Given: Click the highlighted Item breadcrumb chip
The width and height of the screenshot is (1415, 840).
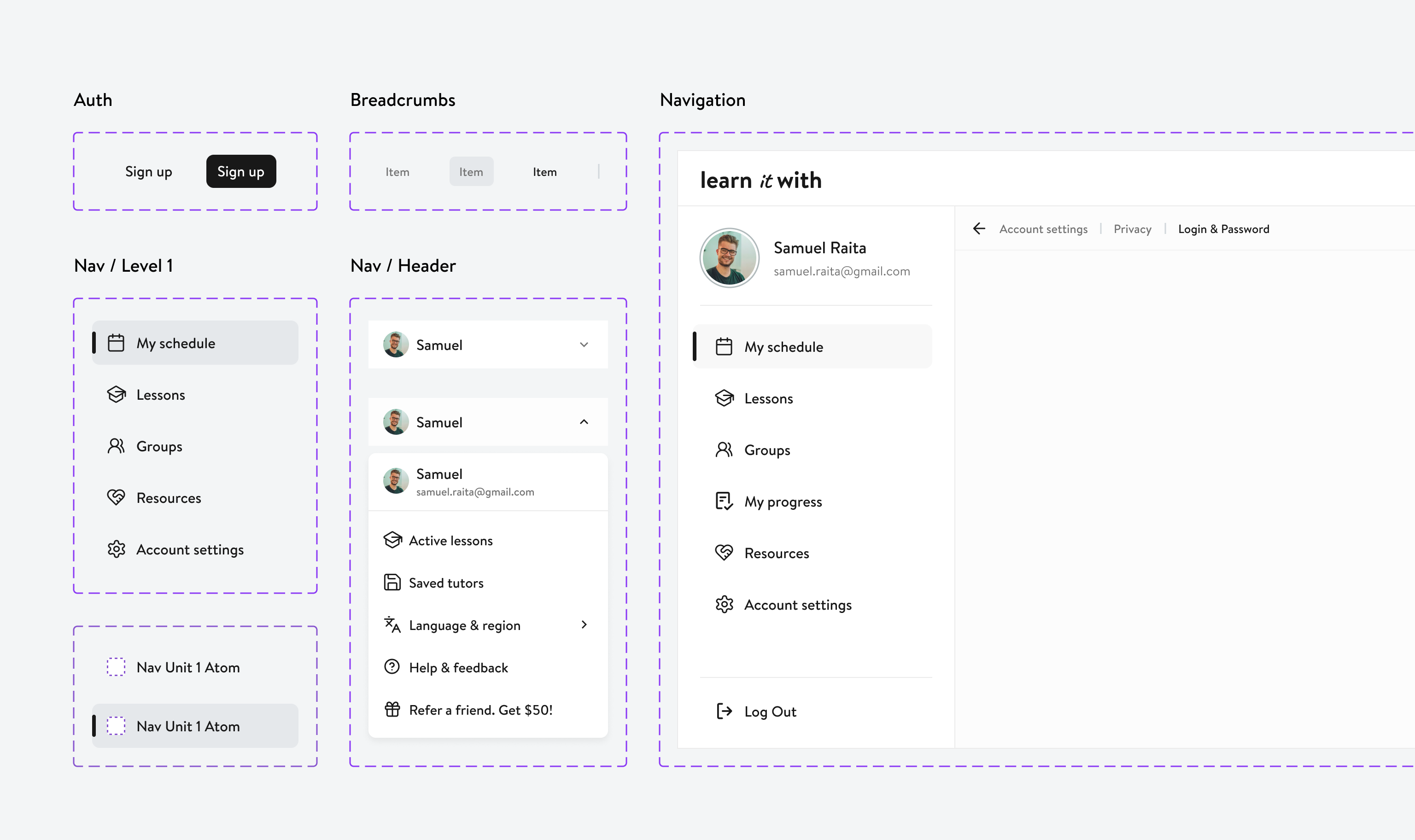Looking at the screenshot, I should [x=471, y=171].
